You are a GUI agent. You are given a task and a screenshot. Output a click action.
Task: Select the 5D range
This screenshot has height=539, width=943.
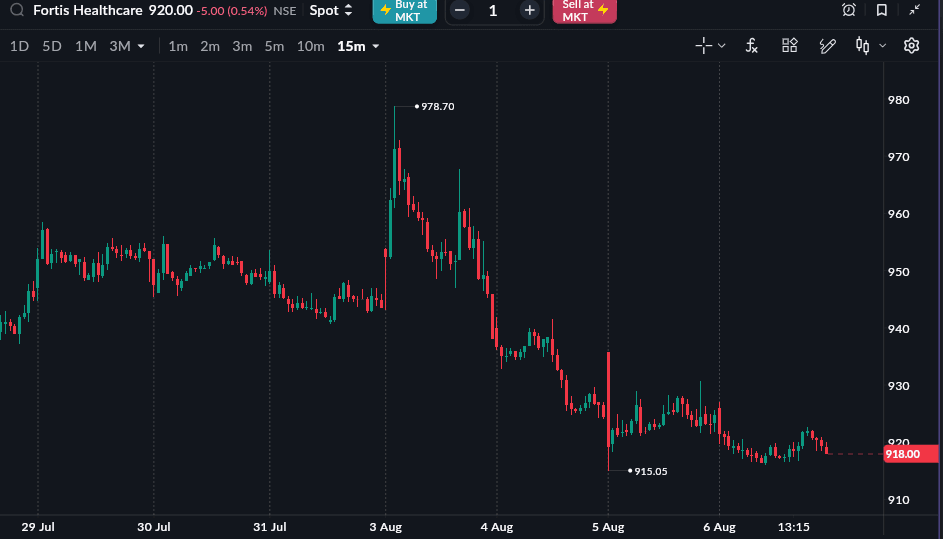[52, 46]
